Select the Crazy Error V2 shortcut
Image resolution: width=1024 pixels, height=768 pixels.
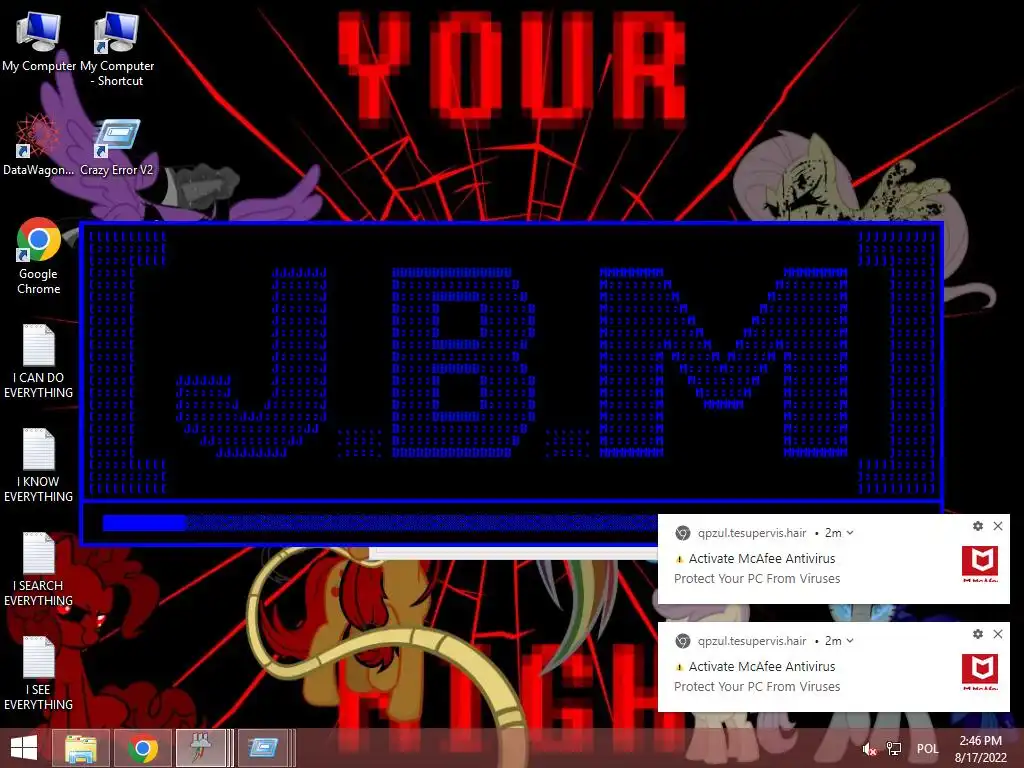point(117,147)
